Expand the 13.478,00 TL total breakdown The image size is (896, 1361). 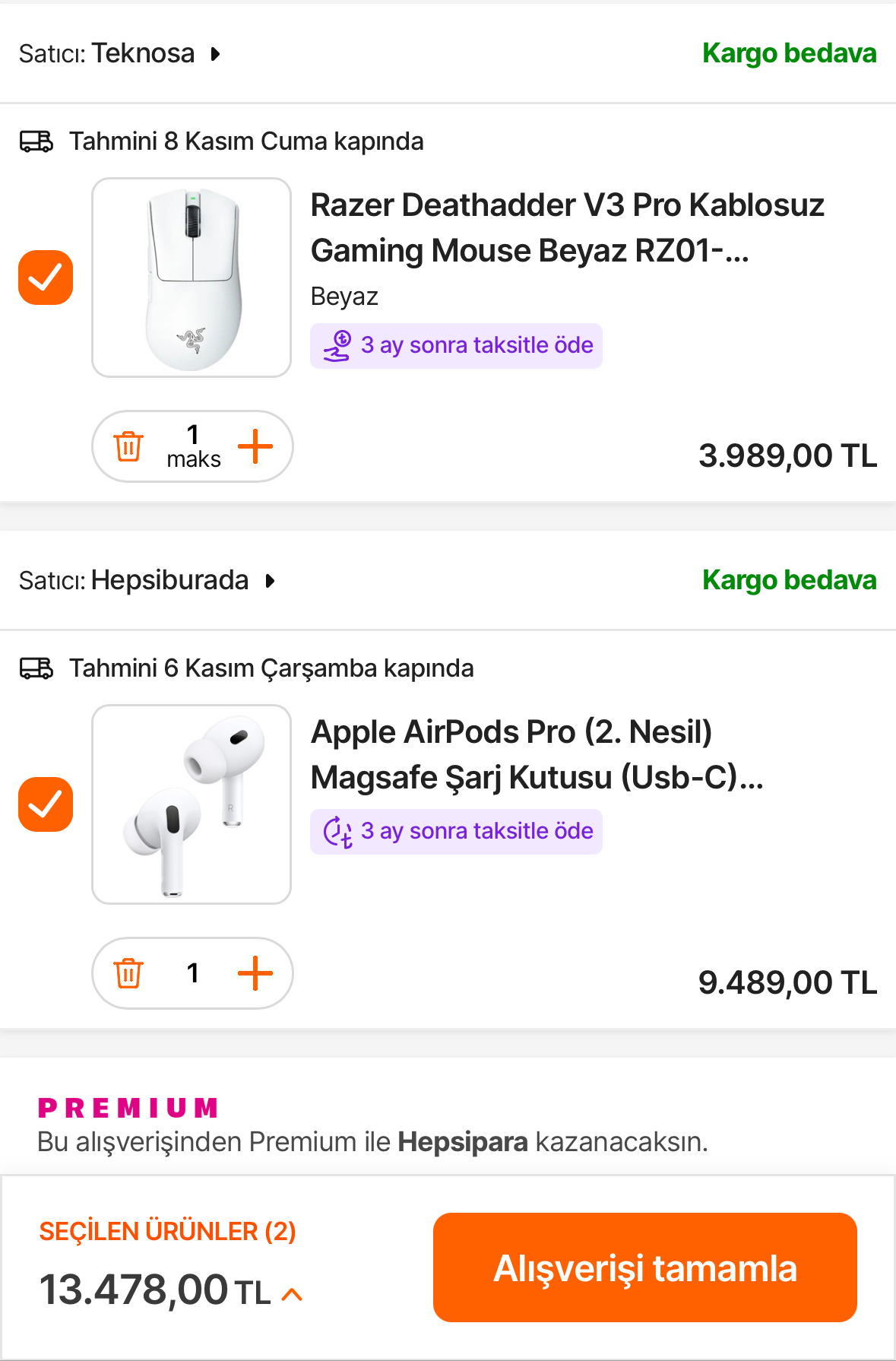pos(292,1294)
